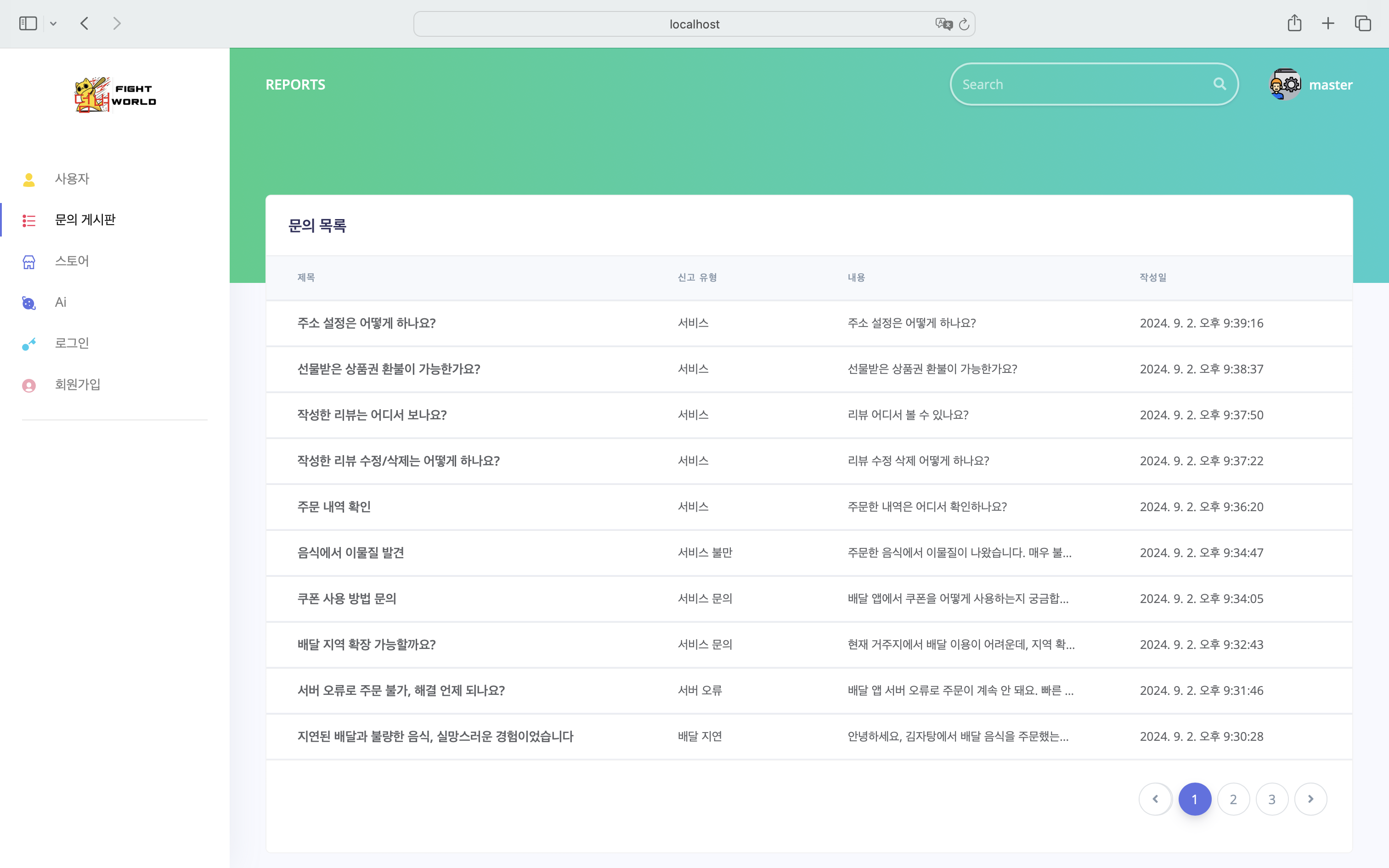
Task: Open the 주소 설정은 어떻게 하나요? inquiry title
Action: 366,323
